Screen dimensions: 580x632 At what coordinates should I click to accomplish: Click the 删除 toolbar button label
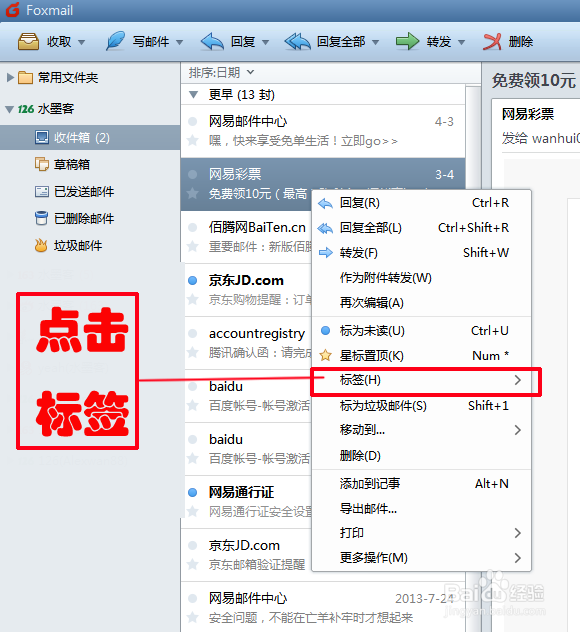520,42
